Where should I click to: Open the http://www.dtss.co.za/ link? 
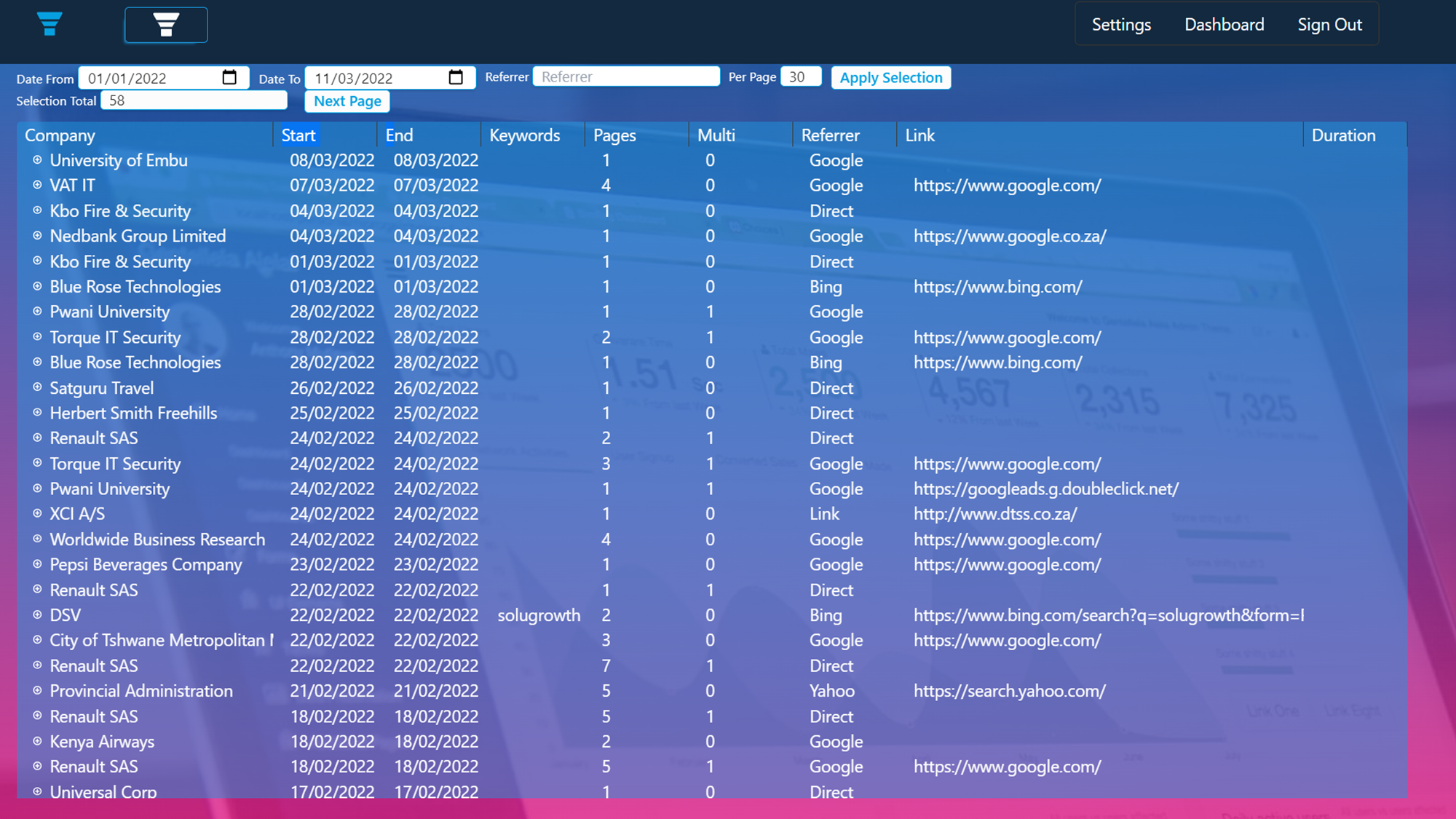(x=995, y=513)
